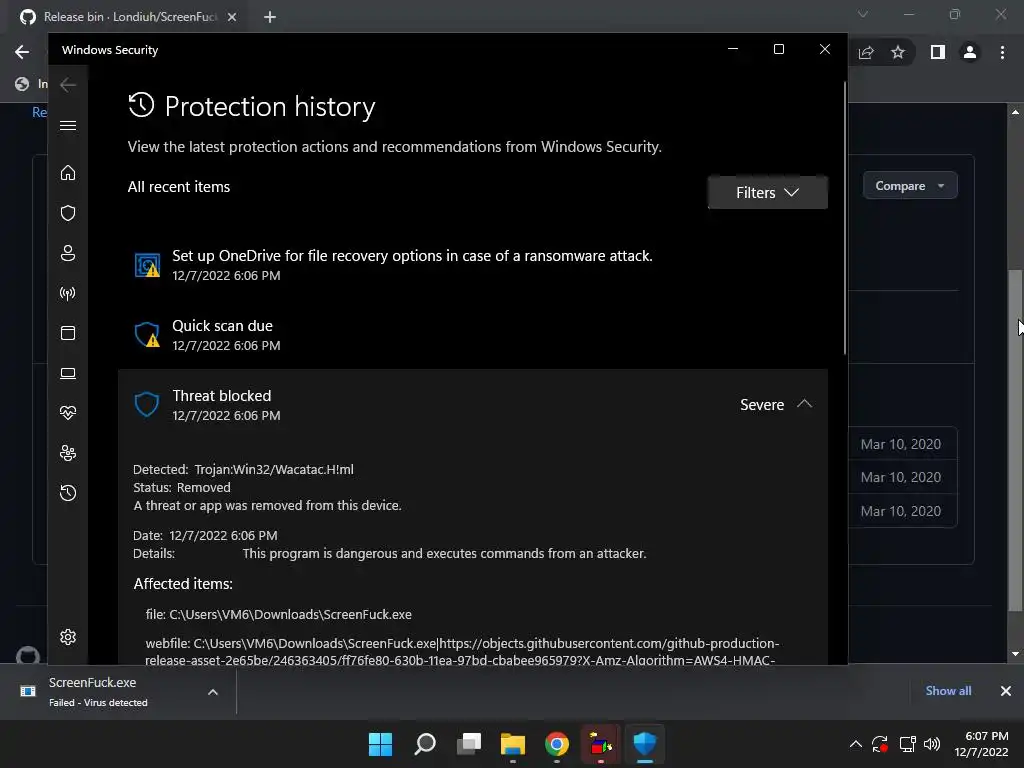Viewport: 1024px width, 768px height.
Task: Open clock and date 6:07 PM
Action: pos(982,744)
